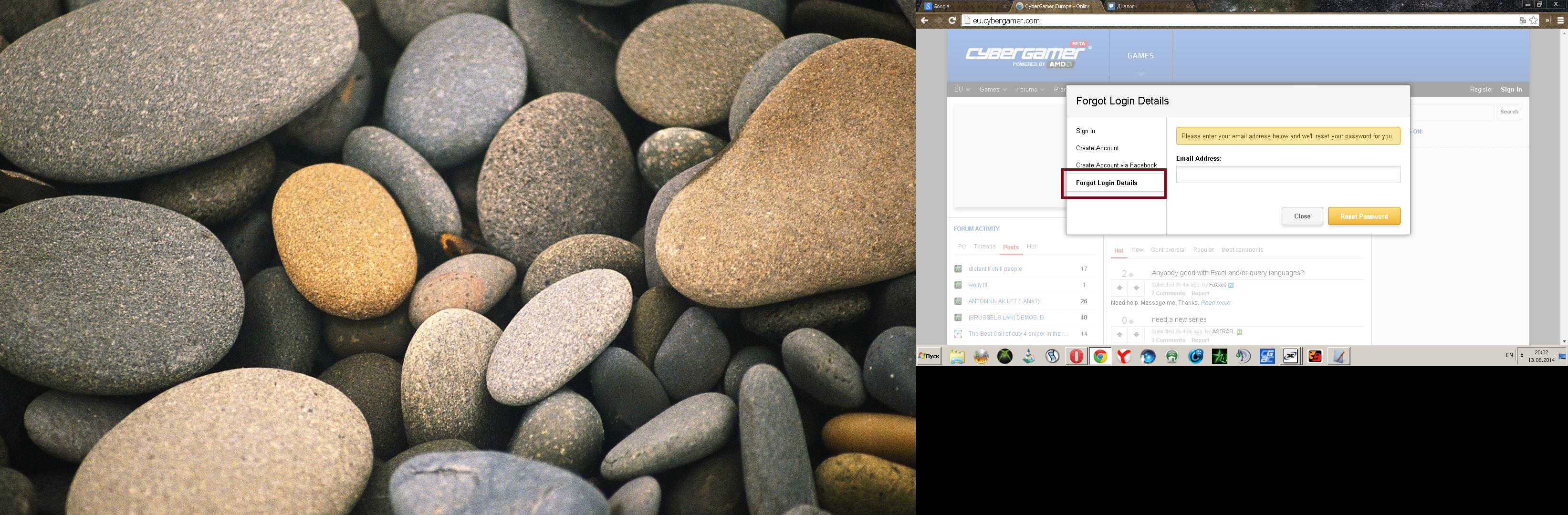The height and width of the screenshot is (515, 1568).
Task: Launch TeamSpeak from the taskbar
Action: (1243, 356)
